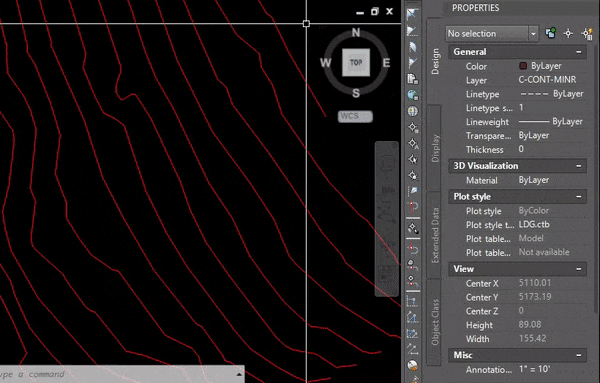This screenshot has width=600, height=383.
Task: Click the triangle measurement tool icon
Action: [x=412, y=317]
